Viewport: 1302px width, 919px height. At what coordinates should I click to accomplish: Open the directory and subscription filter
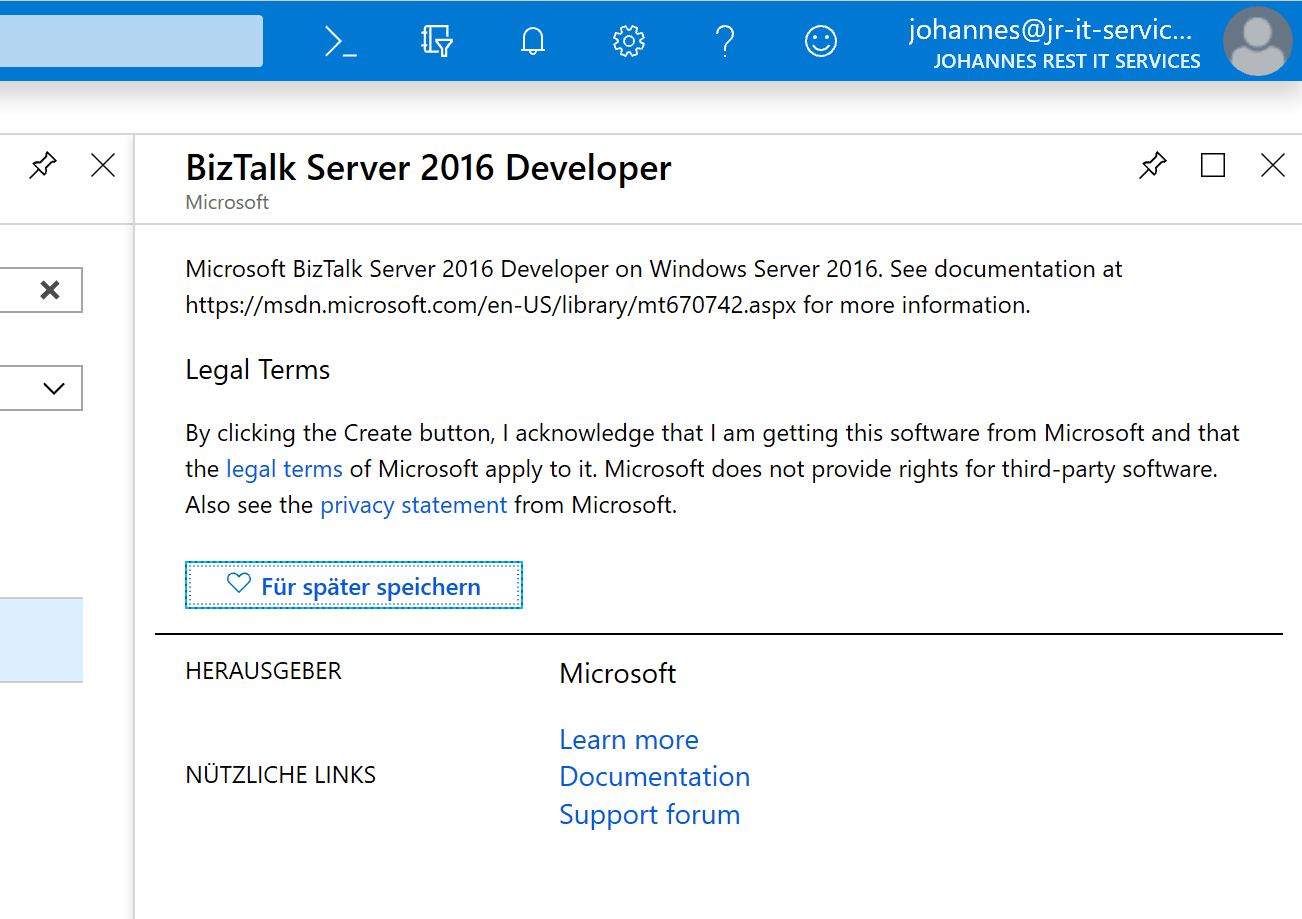[437, 41]
